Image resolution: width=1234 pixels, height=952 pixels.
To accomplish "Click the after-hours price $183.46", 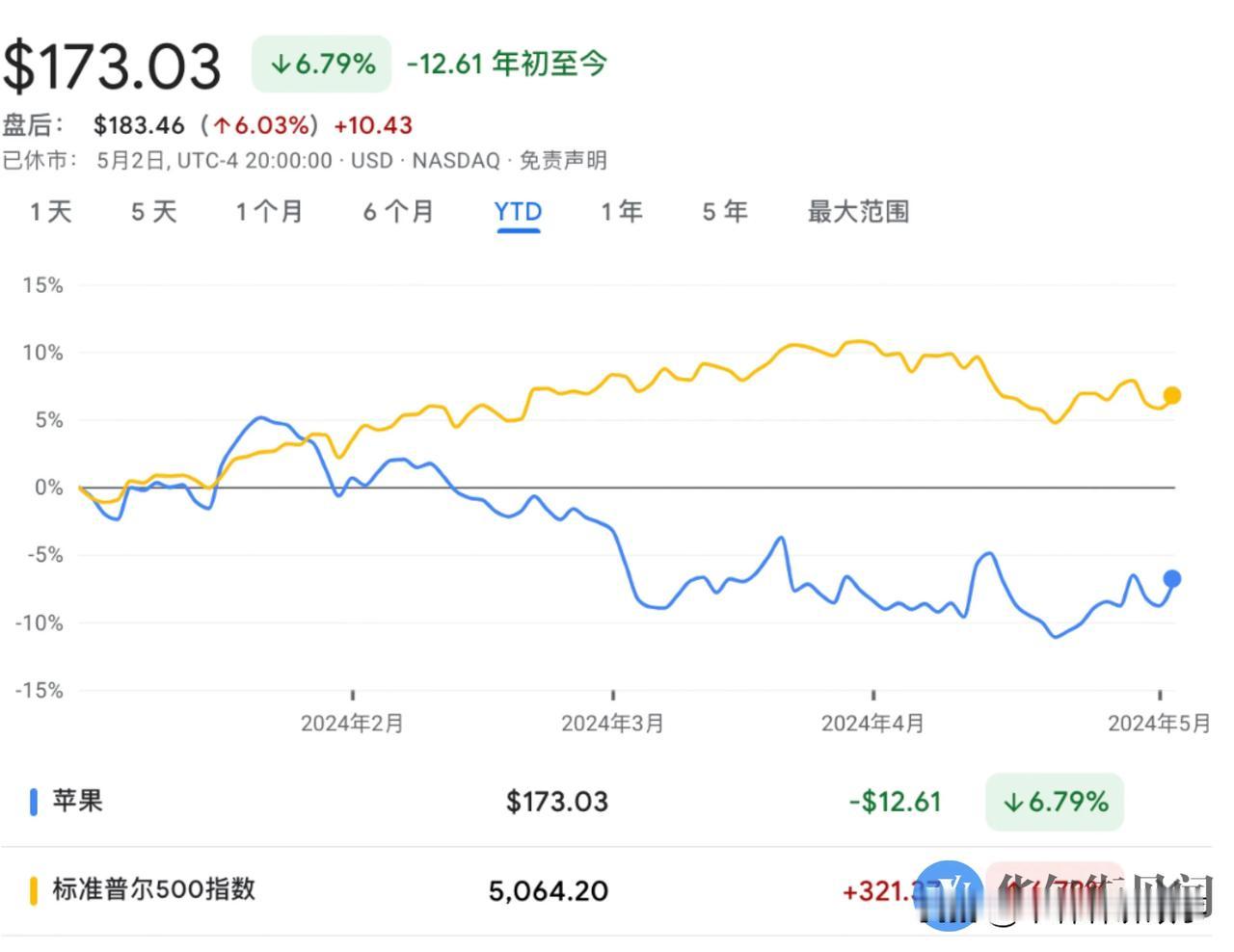I will click(x=139, y=125).
